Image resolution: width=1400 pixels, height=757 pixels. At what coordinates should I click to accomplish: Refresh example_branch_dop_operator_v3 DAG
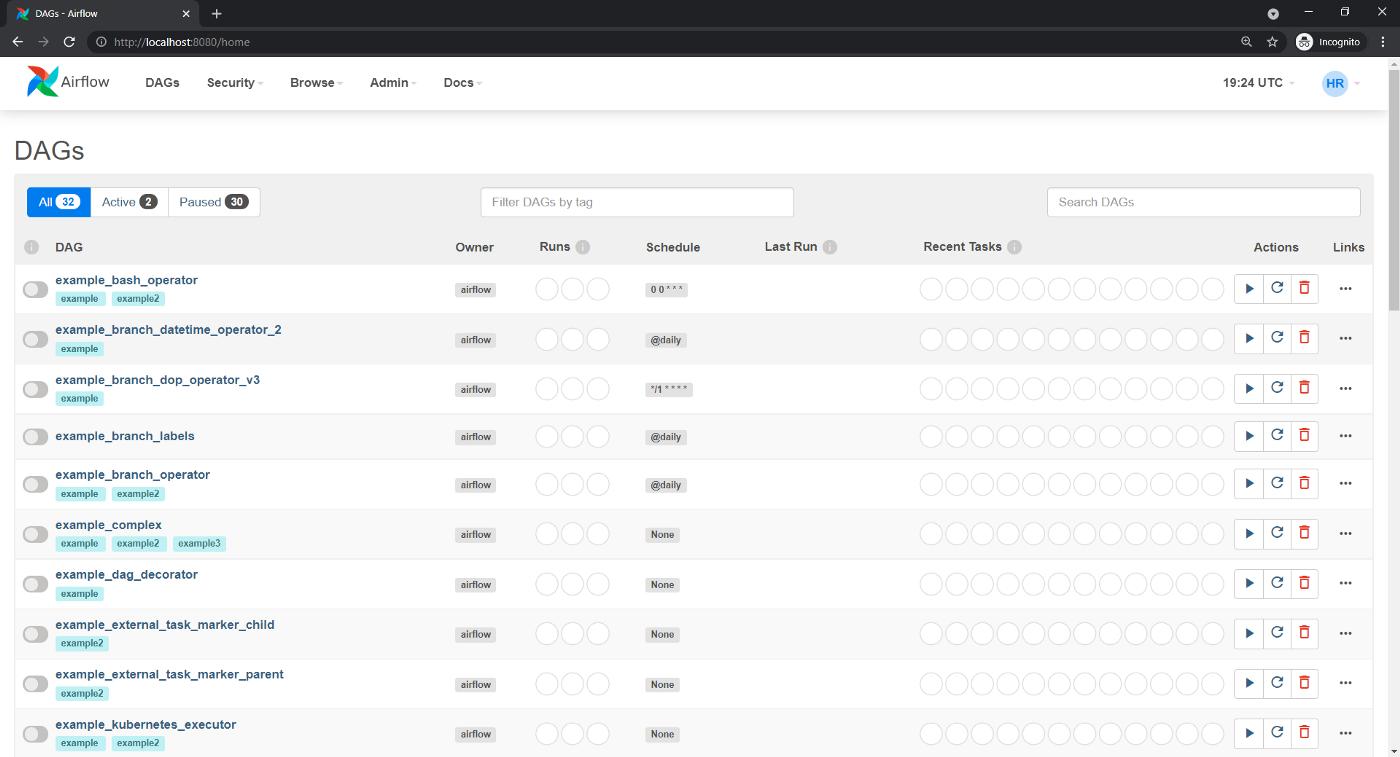(x=1277, y=388)
